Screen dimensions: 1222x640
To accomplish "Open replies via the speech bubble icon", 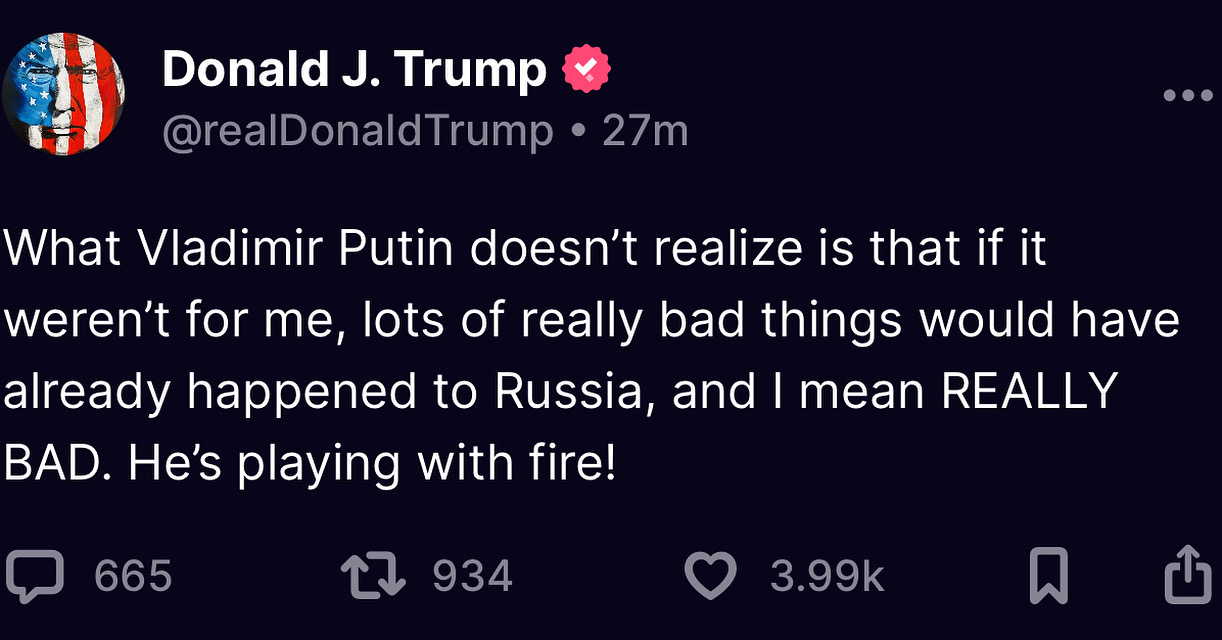I will coord(34,577).
